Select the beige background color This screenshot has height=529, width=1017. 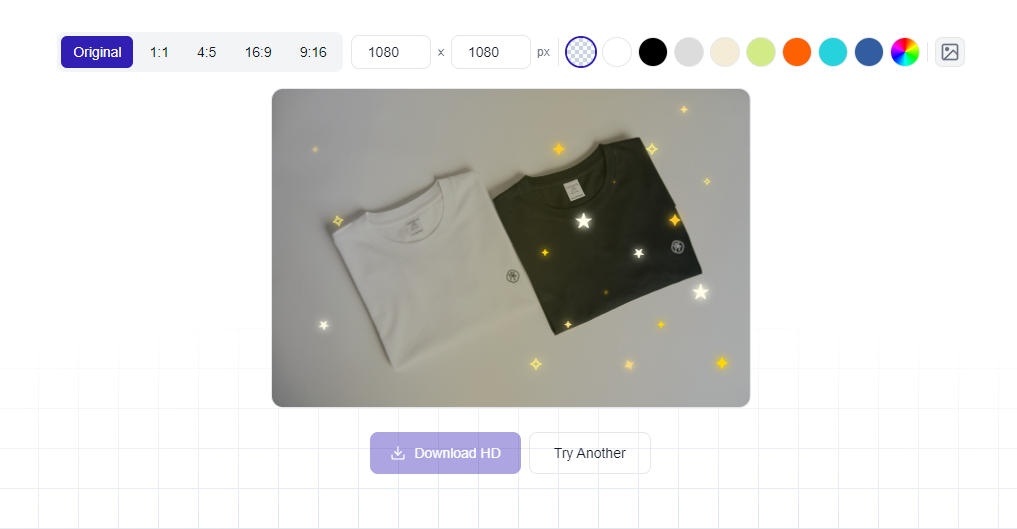724,52
